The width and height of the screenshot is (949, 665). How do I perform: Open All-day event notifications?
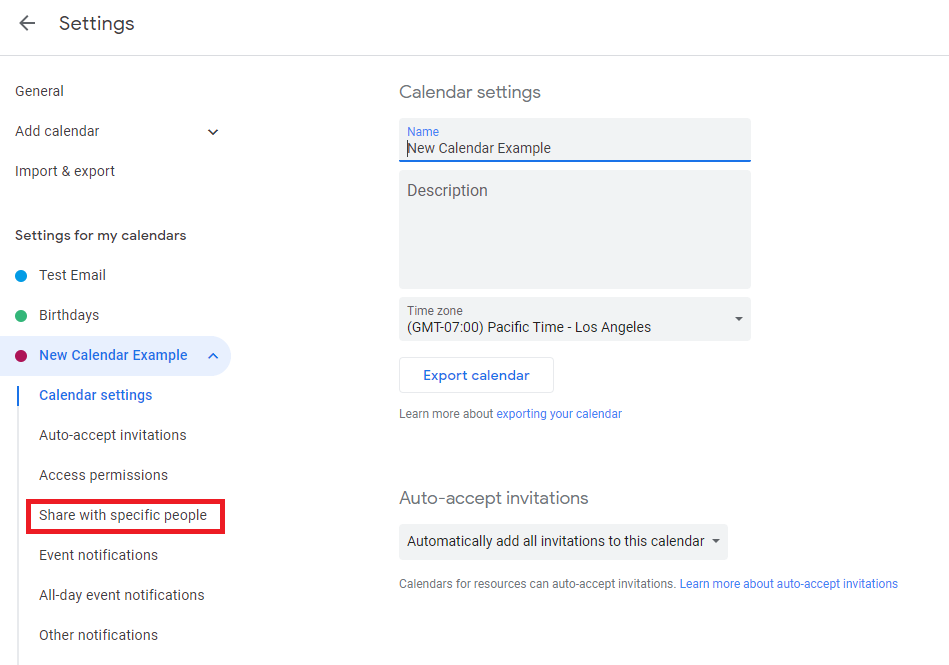click(x=121, y=595)
